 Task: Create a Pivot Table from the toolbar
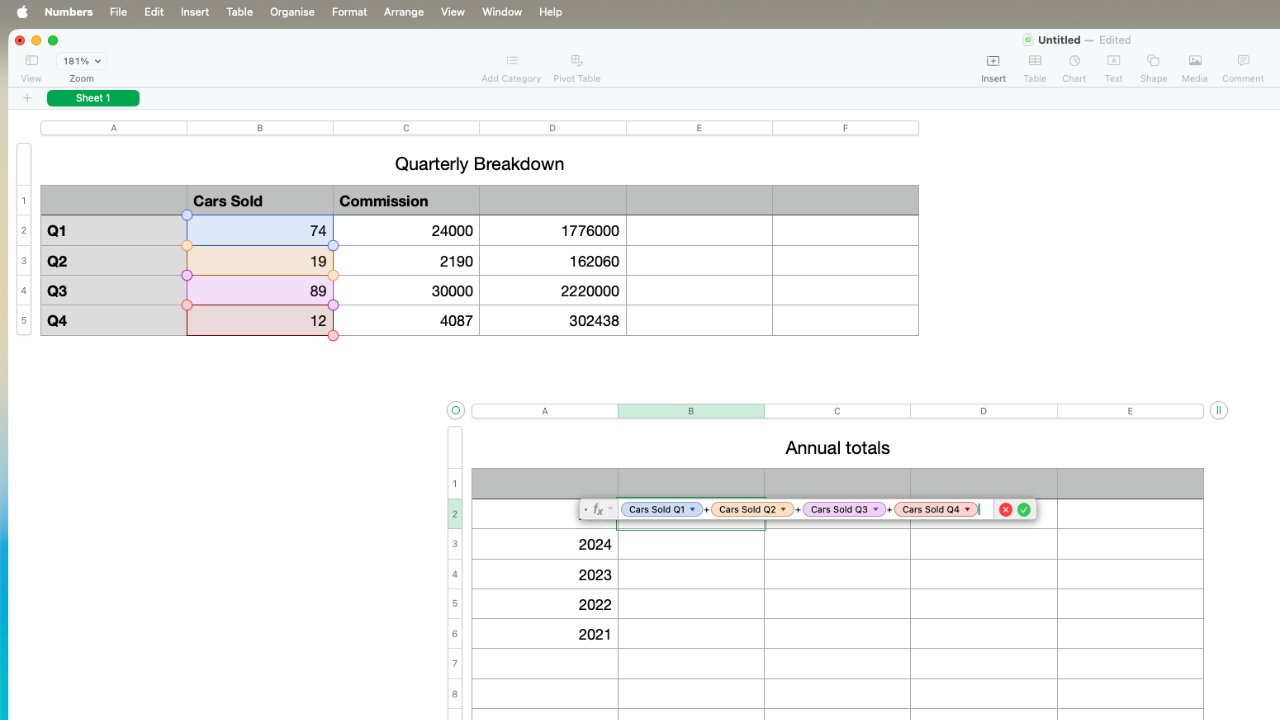[576, 61]
